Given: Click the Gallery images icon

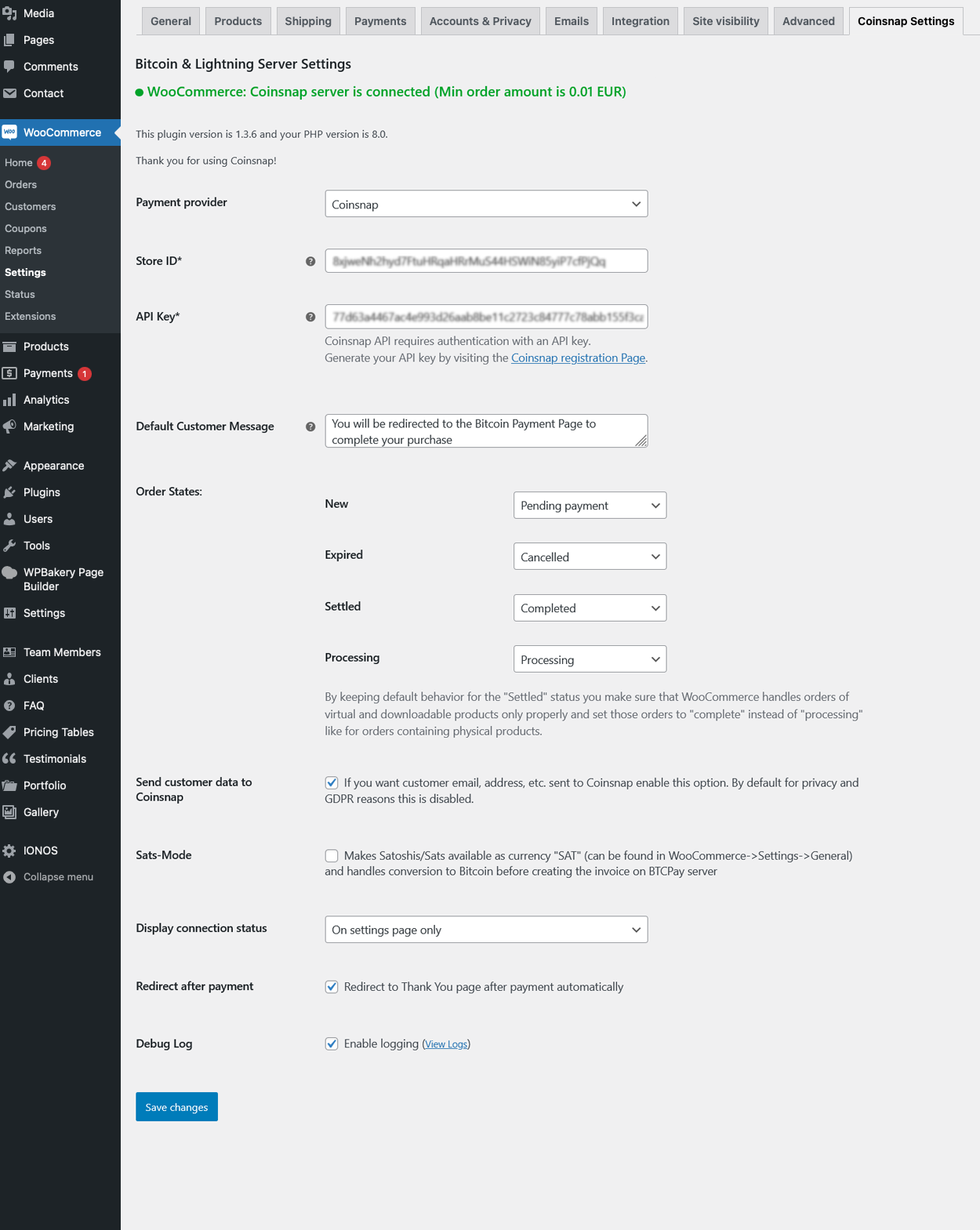Looking at the screenshot, I should pyautogui.click(x=9, y=812).
